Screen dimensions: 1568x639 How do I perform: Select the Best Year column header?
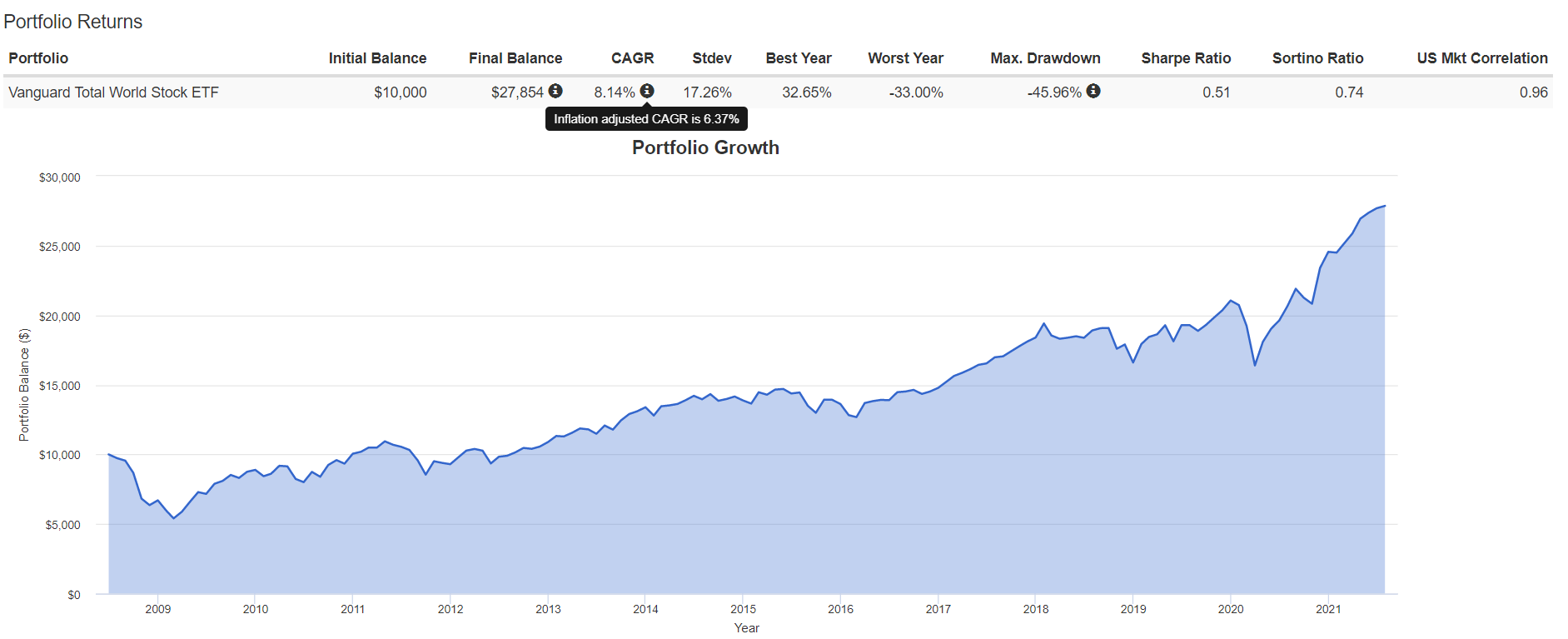(798, 58)
